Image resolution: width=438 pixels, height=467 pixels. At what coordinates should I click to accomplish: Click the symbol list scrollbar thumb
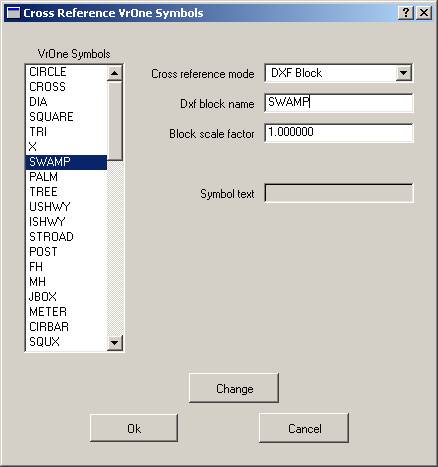tap(115, 121)
